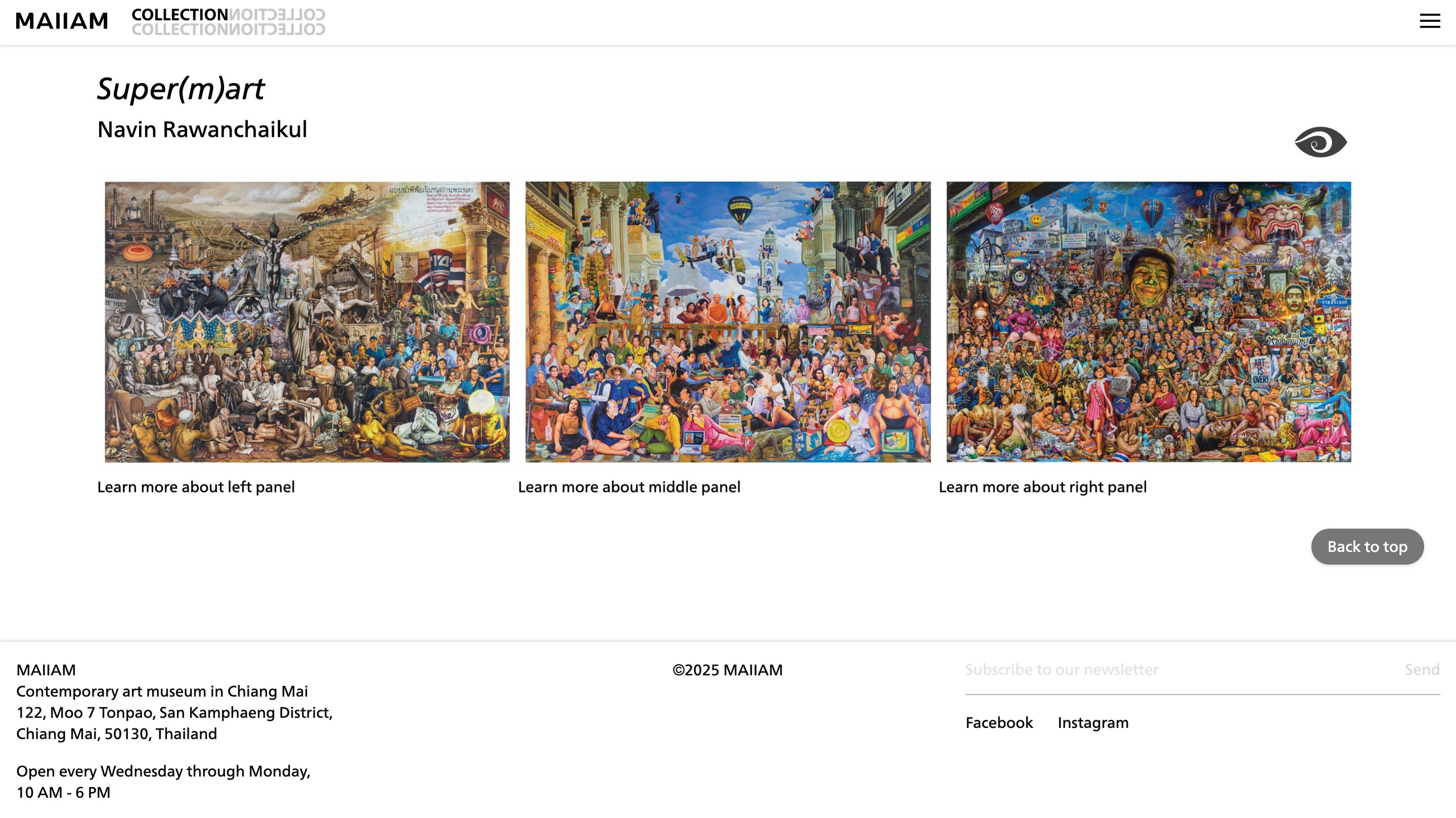Viewport: 1456px width, 818px height.
Task: Open the middle panel painting thumbnail
Action: point(728,322)
